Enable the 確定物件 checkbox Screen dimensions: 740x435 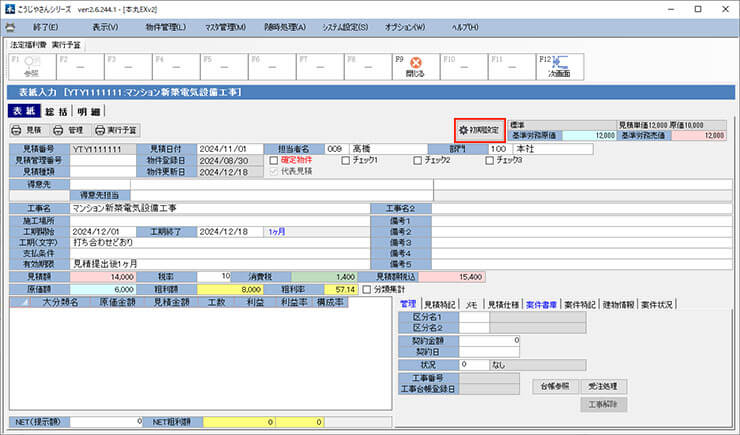(274, 160)
